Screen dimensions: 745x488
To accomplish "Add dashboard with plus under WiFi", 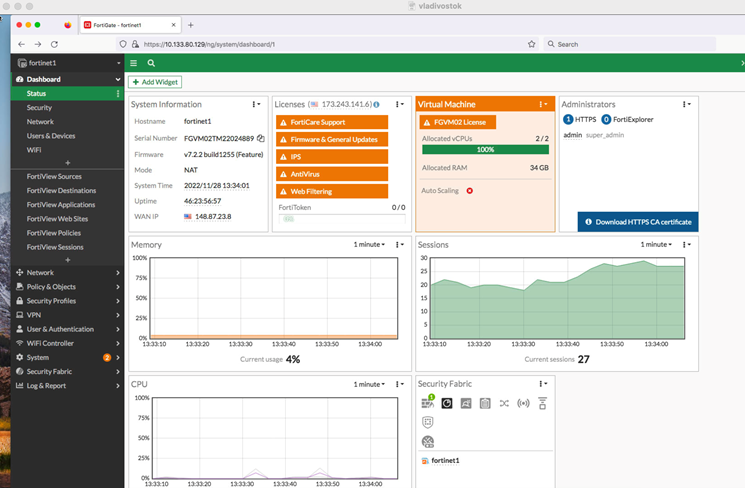I will (67, 163).
